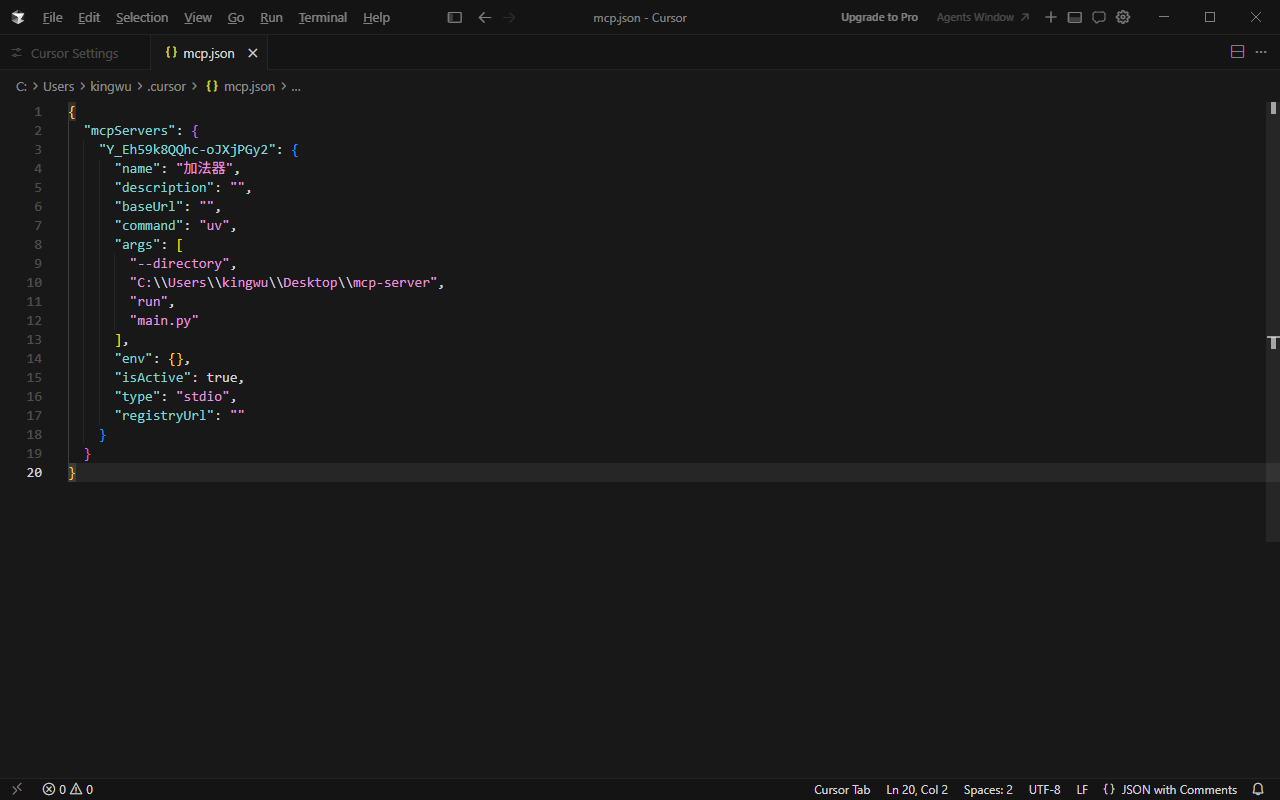Click the mcp-server path string

coord(284,282)
